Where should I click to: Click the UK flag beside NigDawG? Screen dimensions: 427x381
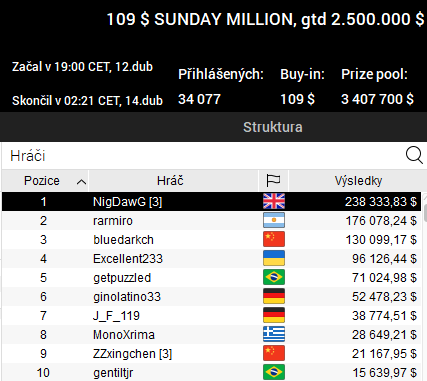[x=274, y=201]
